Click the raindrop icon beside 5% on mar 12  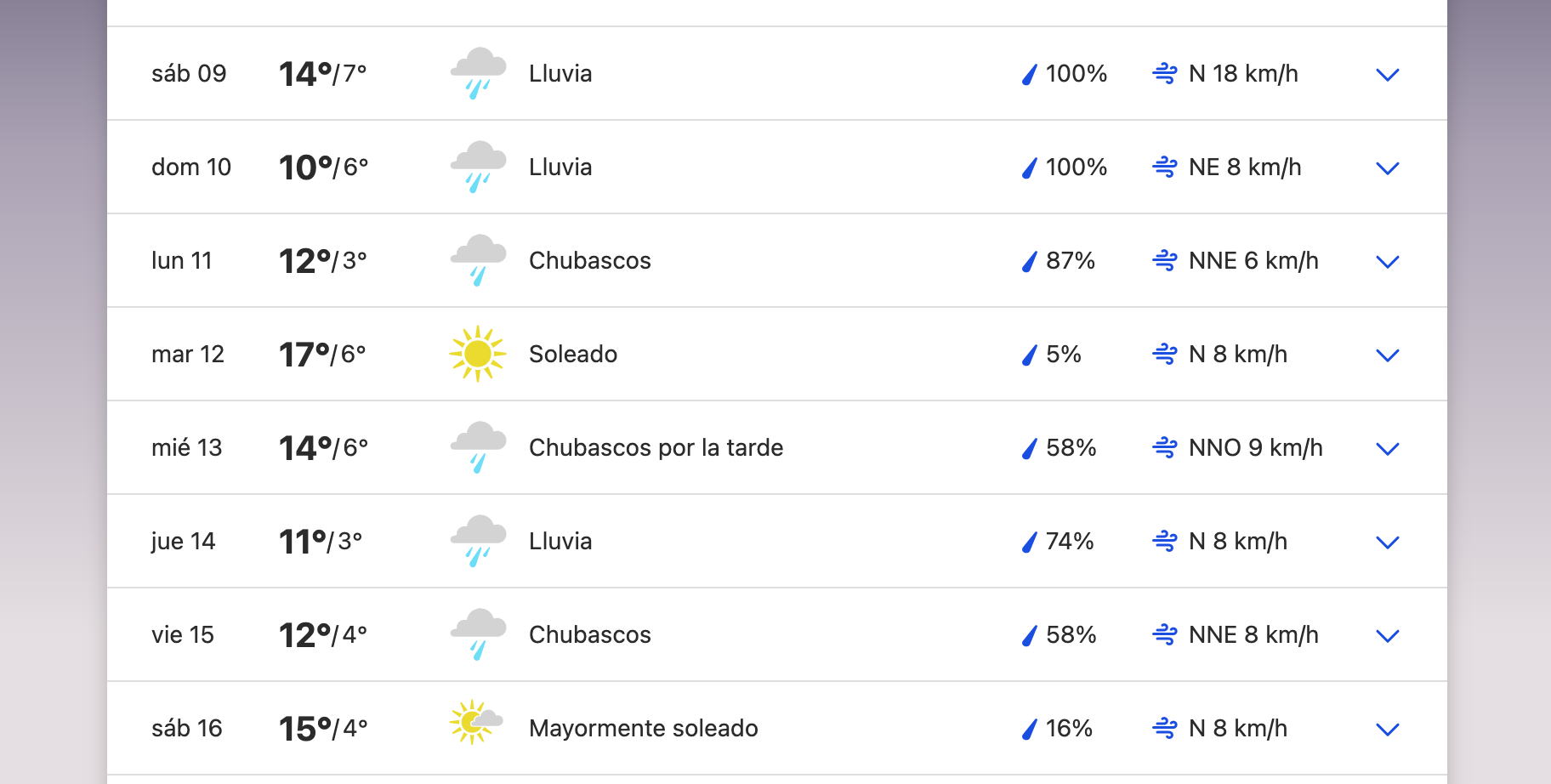point(1030,355)
